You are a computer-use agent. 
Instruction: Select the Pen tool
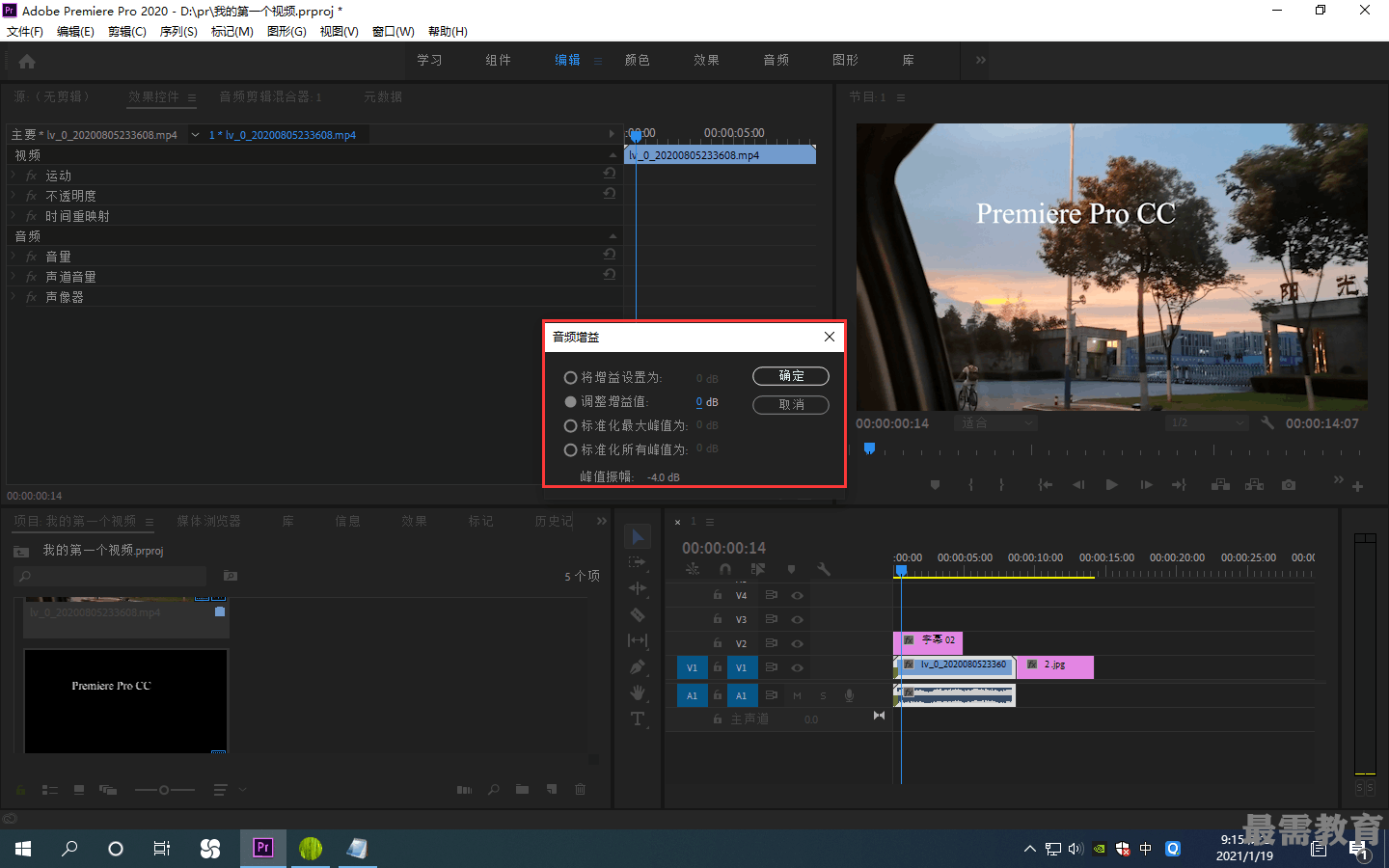[x=637, y=666]
